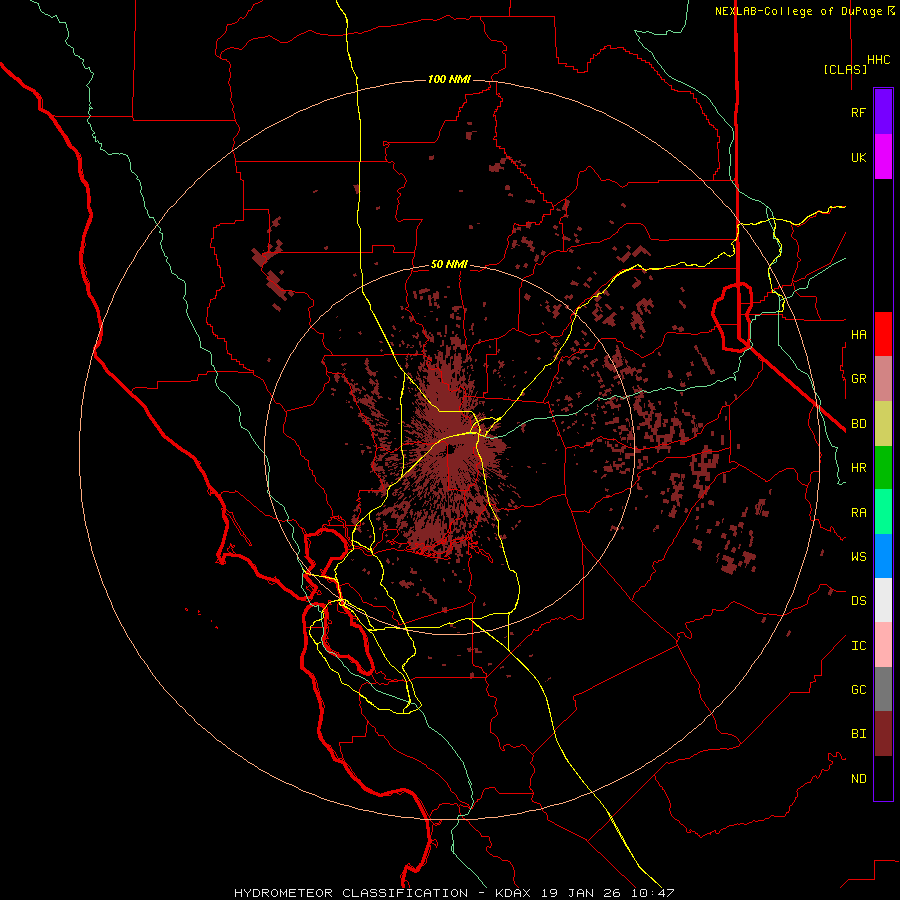Click the HHC product label
Viewport: 900px width, 900px height.
878,60
